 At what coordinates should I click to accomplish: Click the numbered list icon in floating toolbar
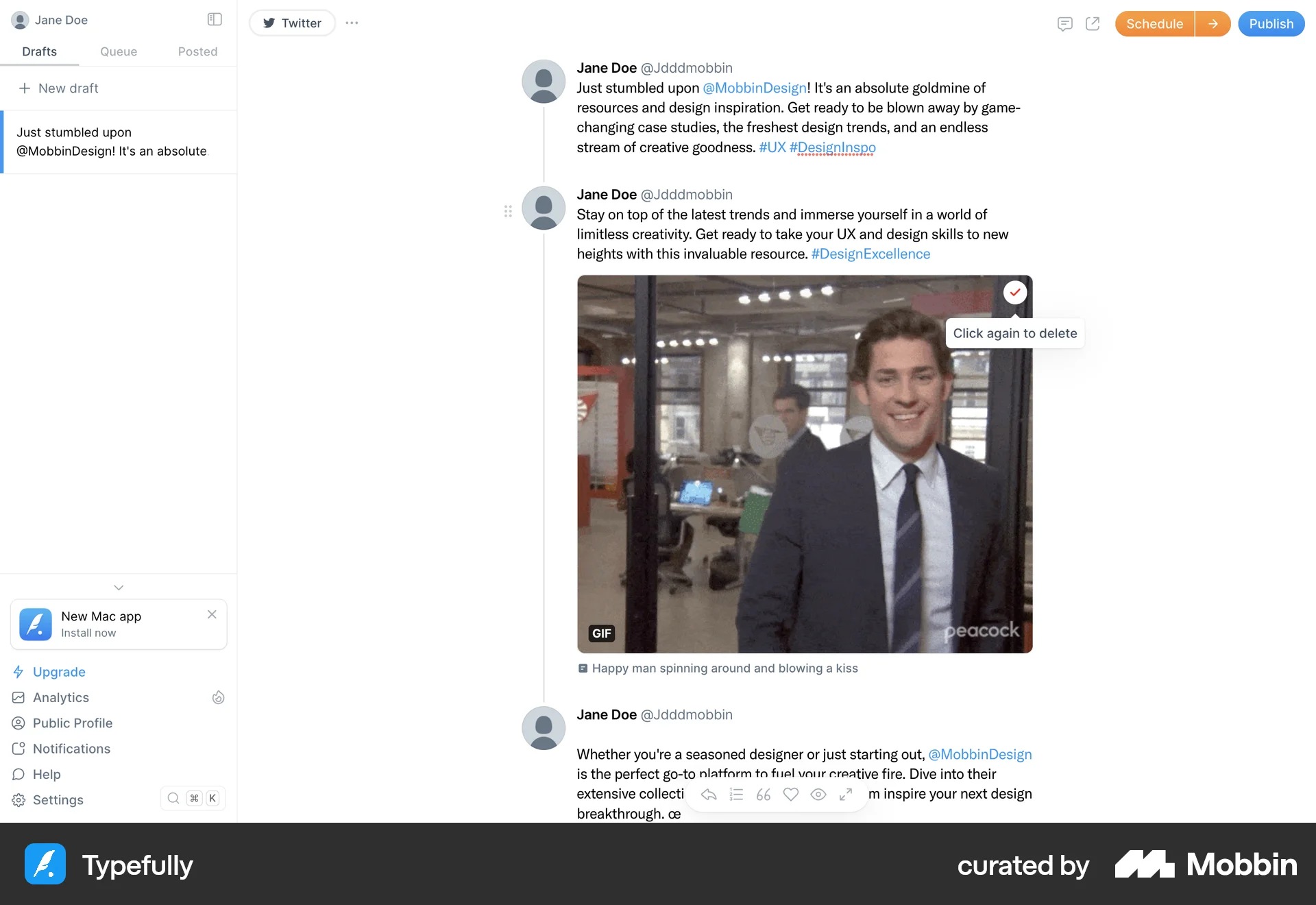tap(736, 795)
